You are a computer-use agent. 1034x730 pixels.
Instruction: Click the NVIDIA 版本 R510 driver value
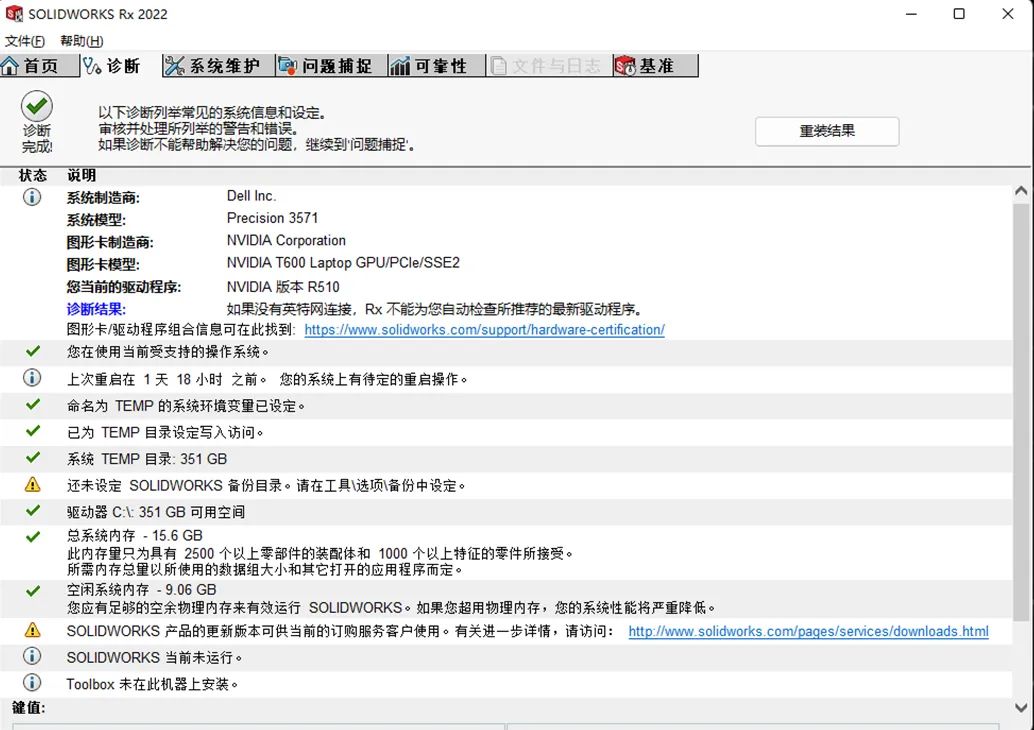click(x=283, y=287)
